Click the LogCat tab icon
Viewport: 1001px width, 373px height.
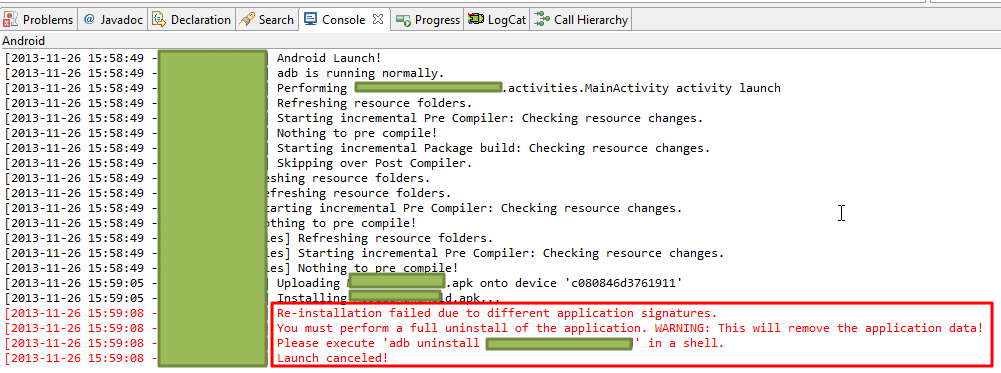476,20
